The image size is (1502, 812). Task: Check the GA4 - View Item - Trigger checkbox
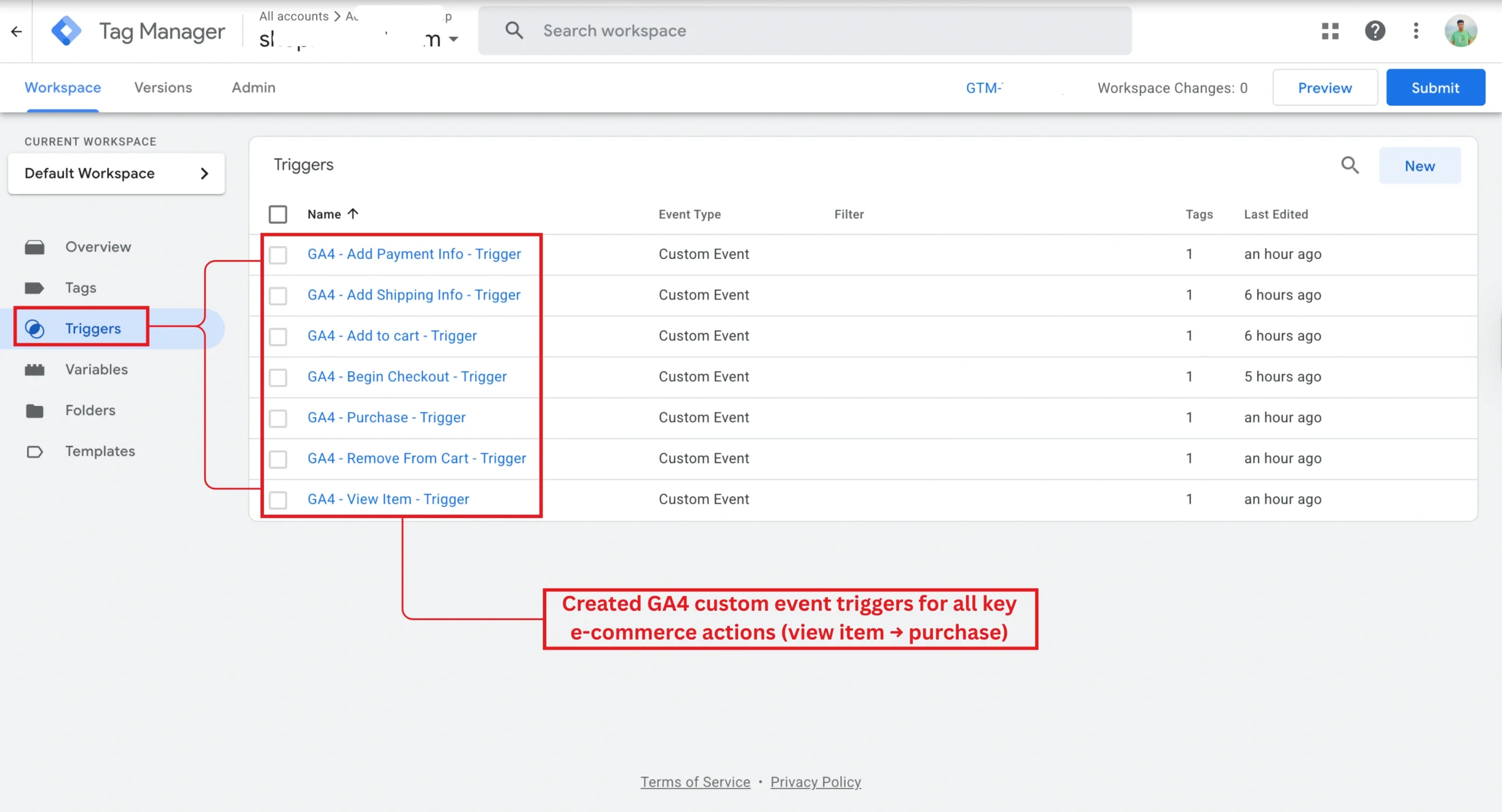click(278, 499)
